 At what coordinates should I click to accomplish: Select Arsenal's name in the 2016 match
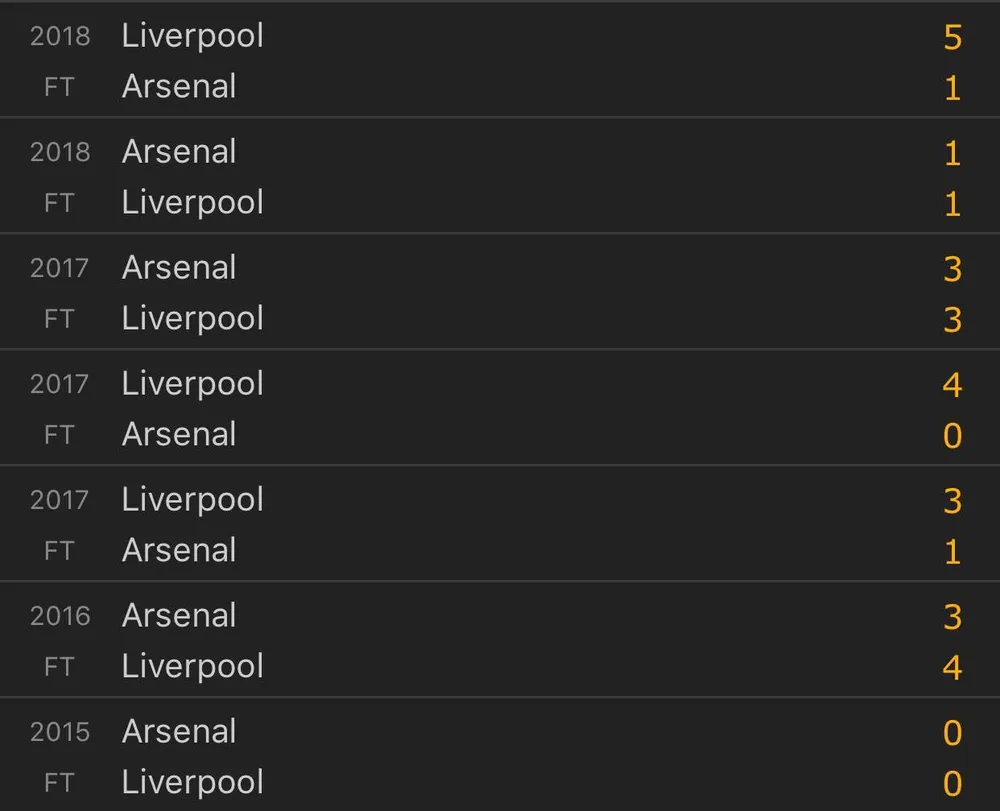click(179, 616)
